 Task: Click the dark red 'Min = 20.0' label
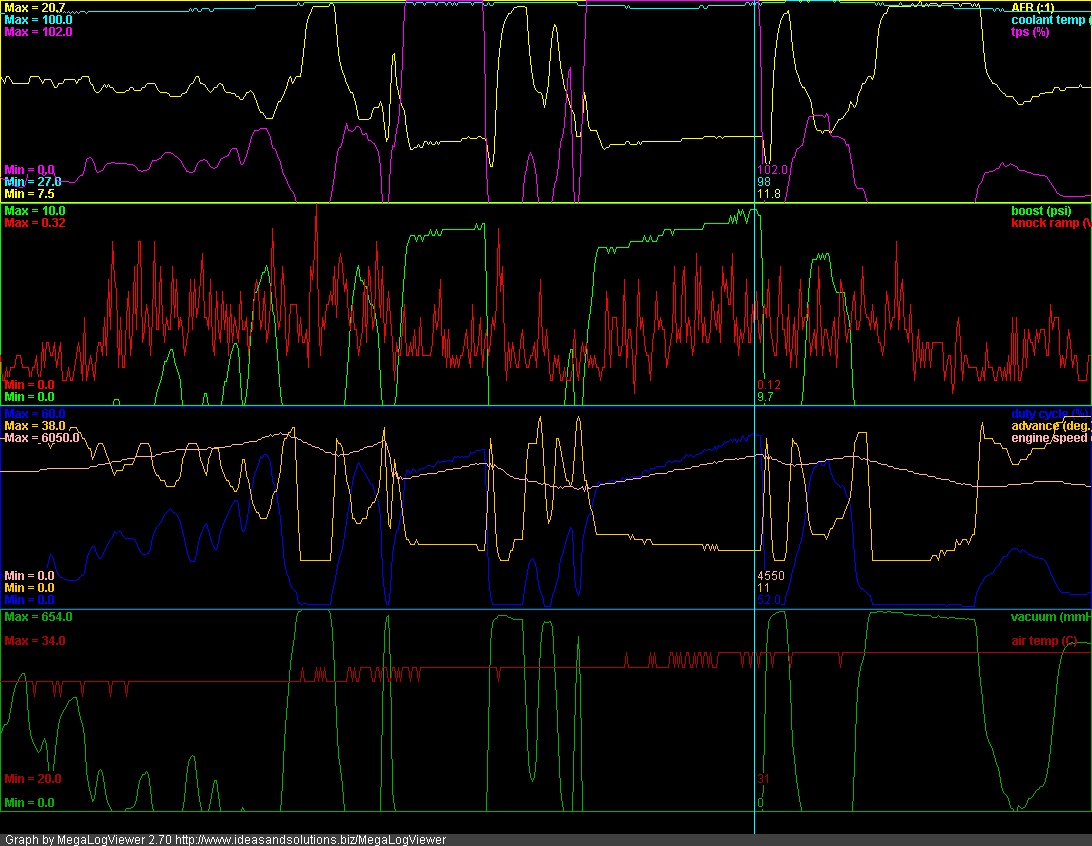tap(33, 778)
